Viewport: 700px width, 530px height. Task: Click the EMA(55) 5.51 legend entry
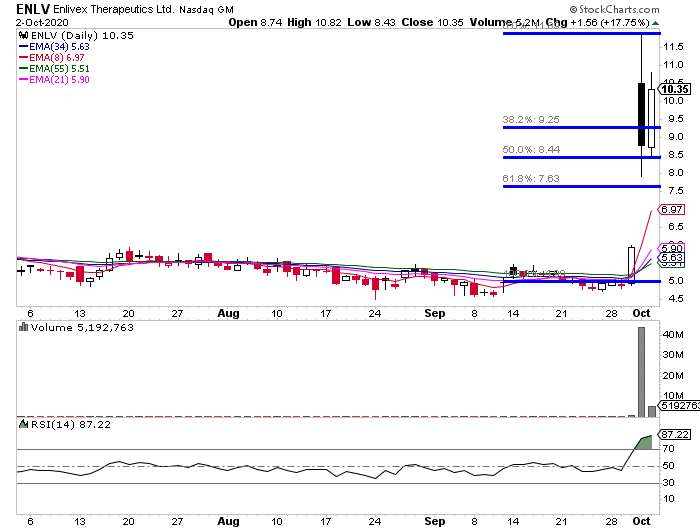click(54, 68)
